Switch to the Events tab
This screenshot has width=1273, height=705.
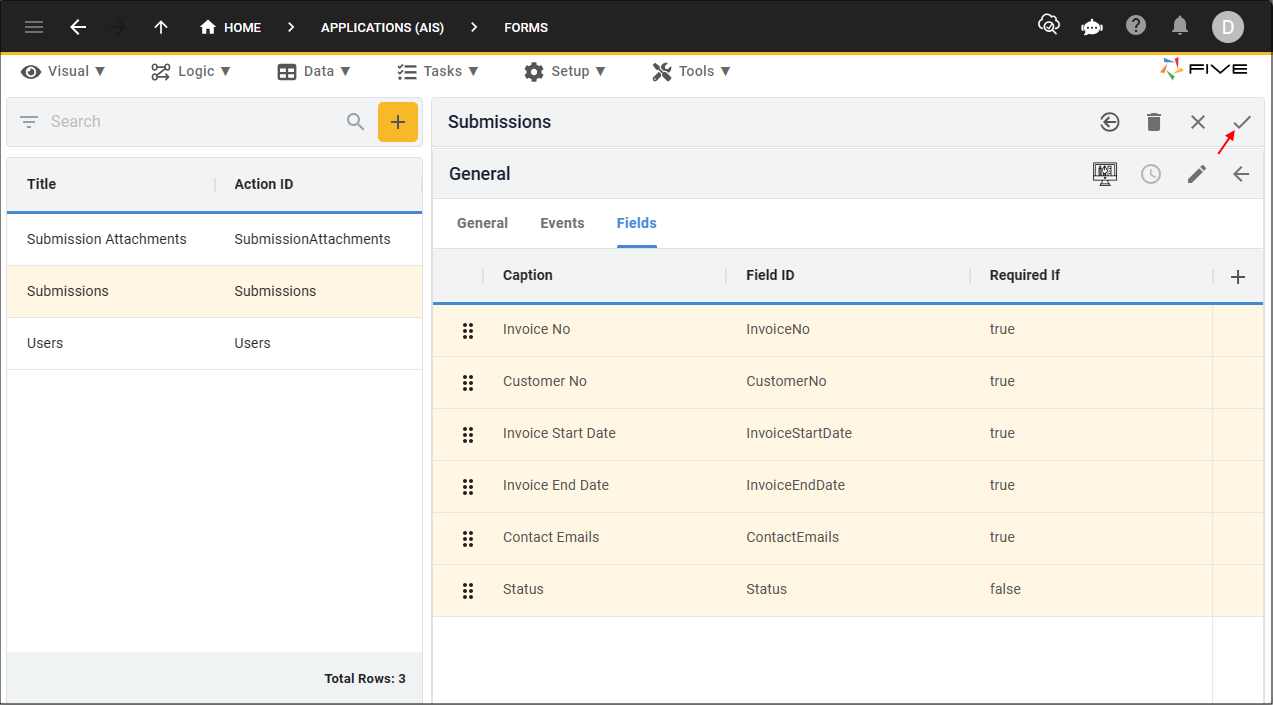click(x=562, y=223)
